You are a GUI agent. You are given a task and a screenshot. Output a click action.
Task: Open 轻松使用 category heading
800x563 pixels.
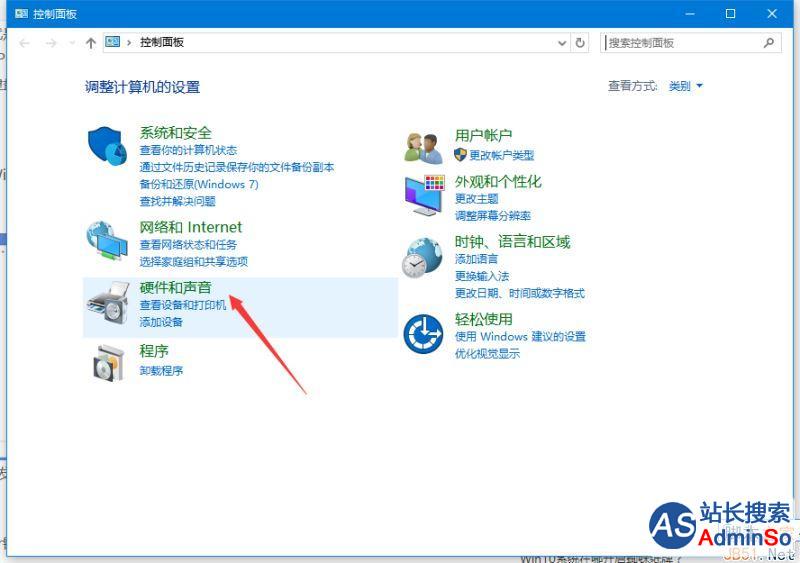tap(484, 319)
